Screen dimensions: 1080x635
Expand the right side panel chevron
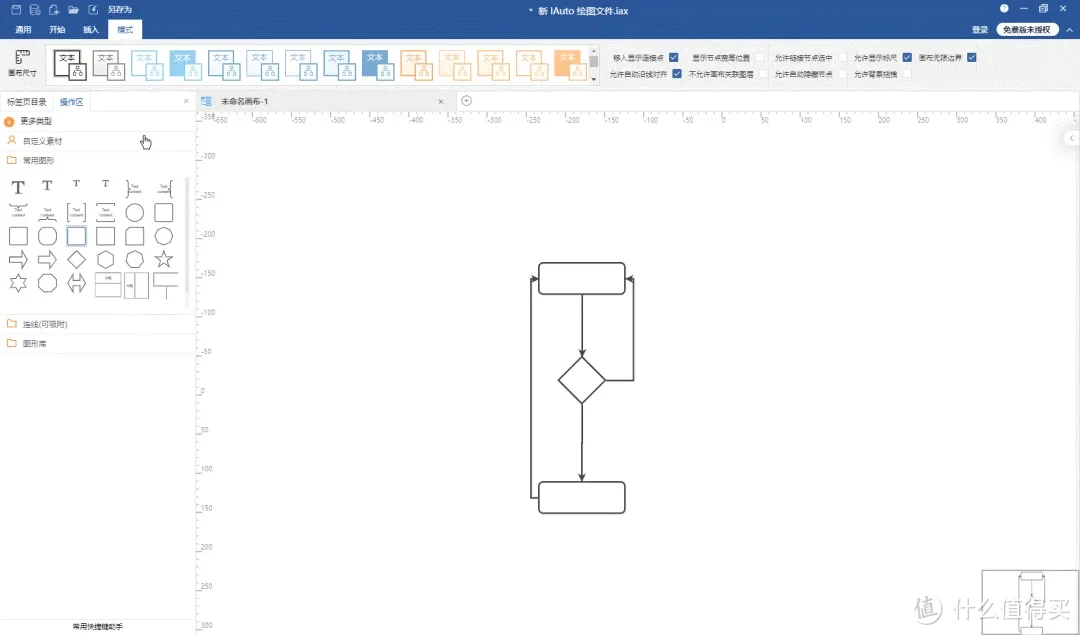1071,138
